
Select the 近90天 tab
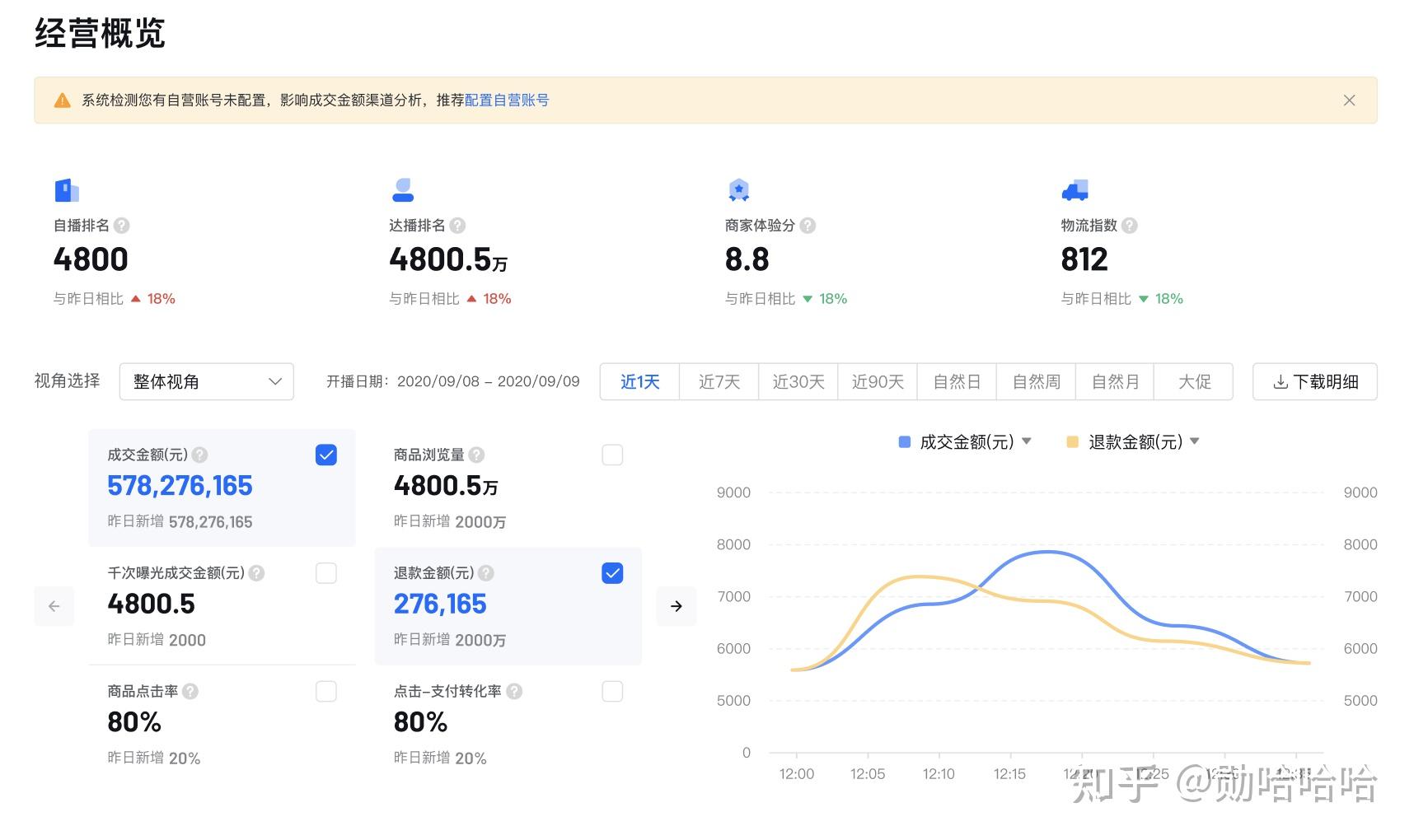pos(878,382)
